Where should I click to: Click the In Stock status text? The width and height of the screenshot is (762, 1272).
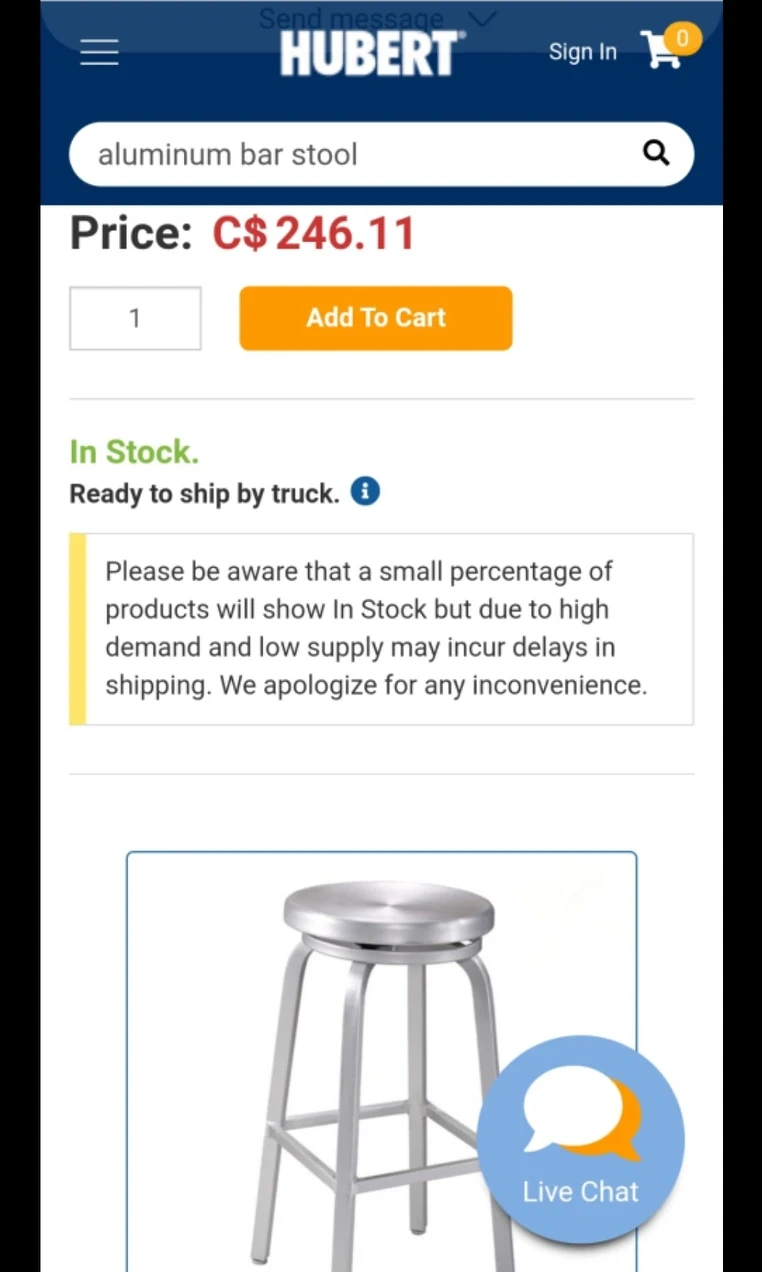[x=134, y=452]
